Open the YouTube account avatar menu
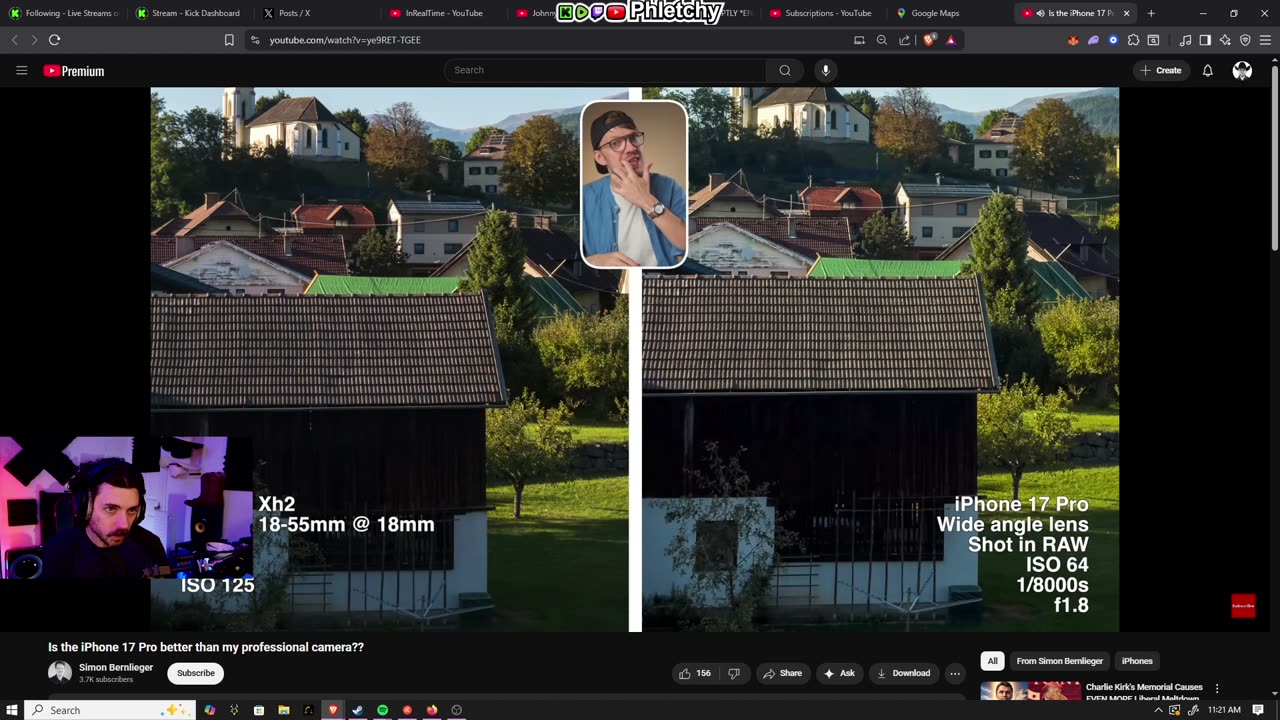1280x720 pixels. tap(1242, 71)
